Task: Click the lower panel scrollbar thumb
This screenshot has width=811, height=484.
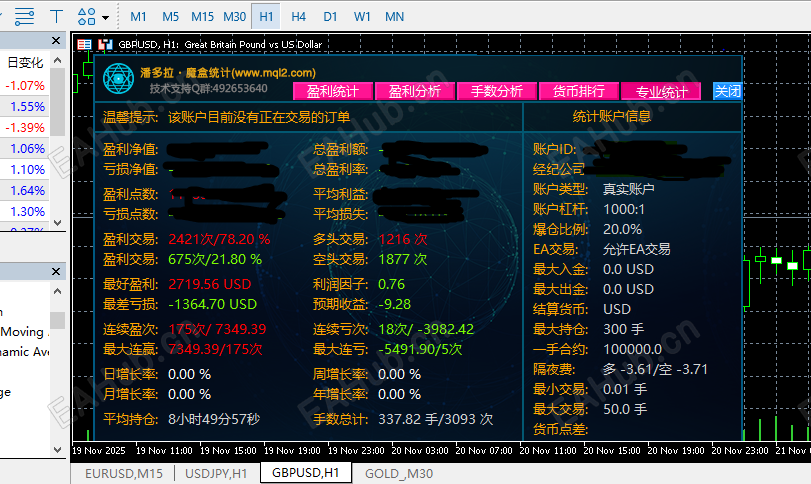Action: click(x=57, y=320)
